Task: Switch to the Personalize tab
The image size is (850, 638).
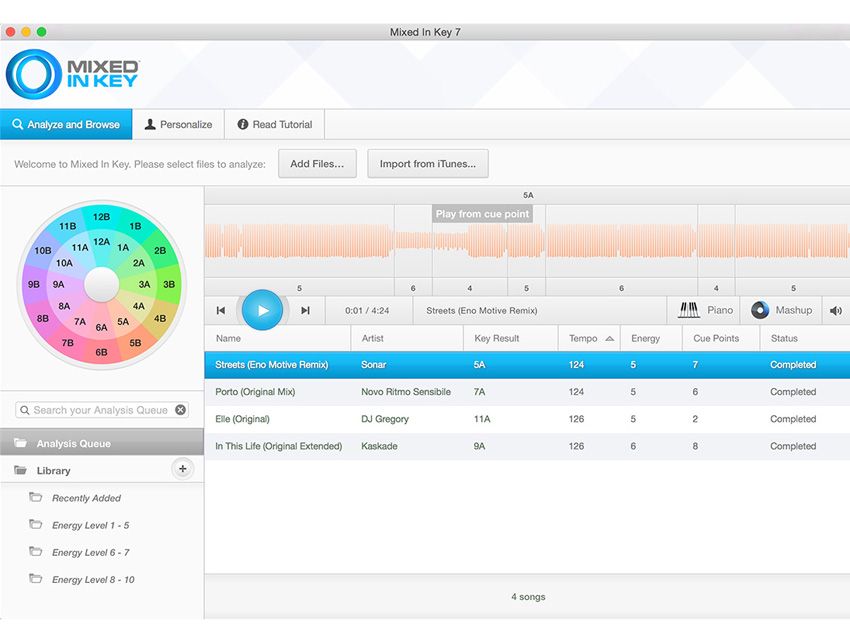Action: coord(178,124)
